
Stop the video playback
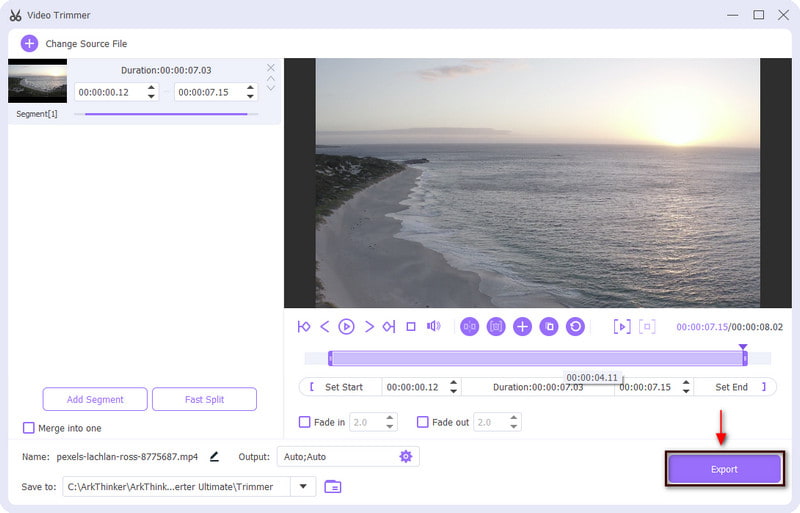coord(411,327)
